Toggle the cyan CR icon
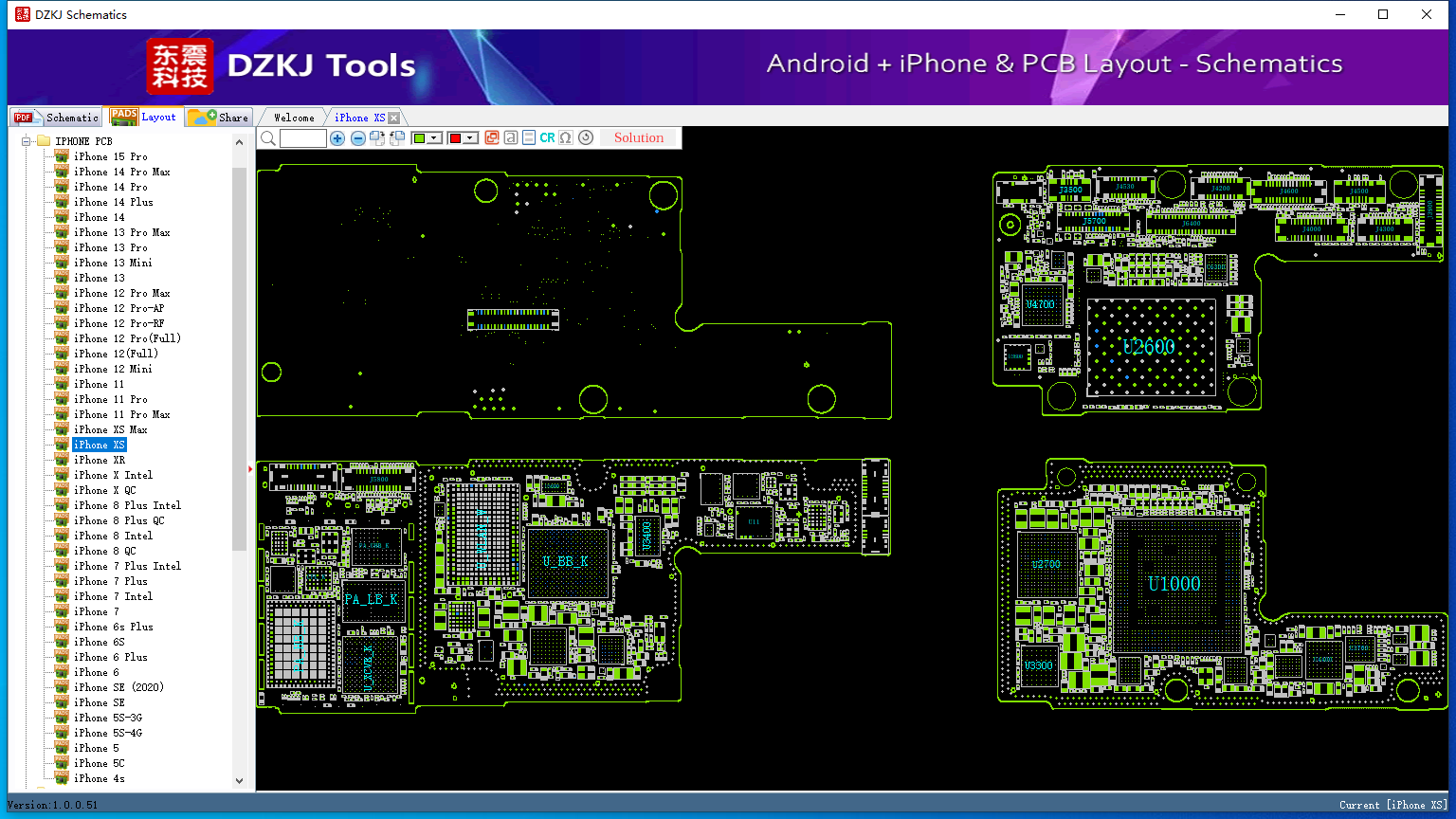Viewport: 1456px width, 819px height. [x=547, y=137]
